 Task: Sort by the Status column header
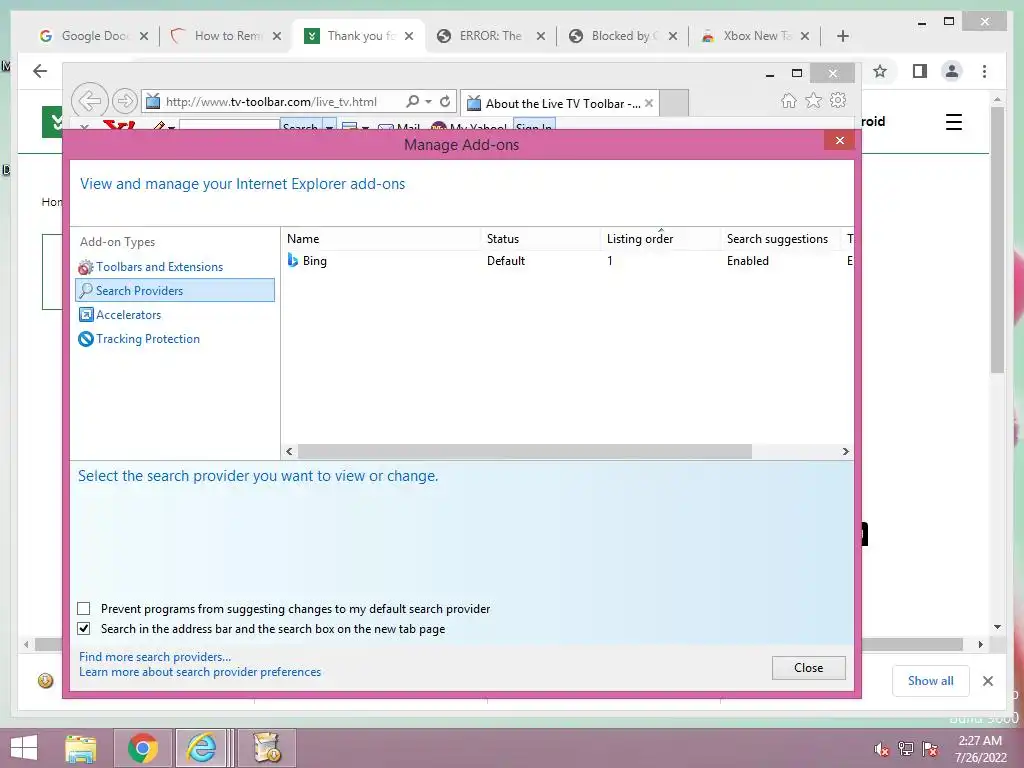tap(541, 238)
